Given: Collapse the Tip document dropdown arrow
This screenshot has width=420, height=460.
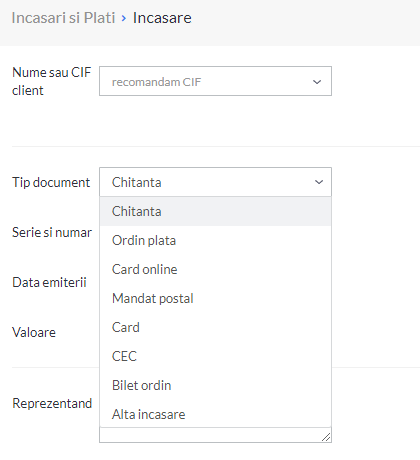Looking at the screenshot, I should coord(319,182).
